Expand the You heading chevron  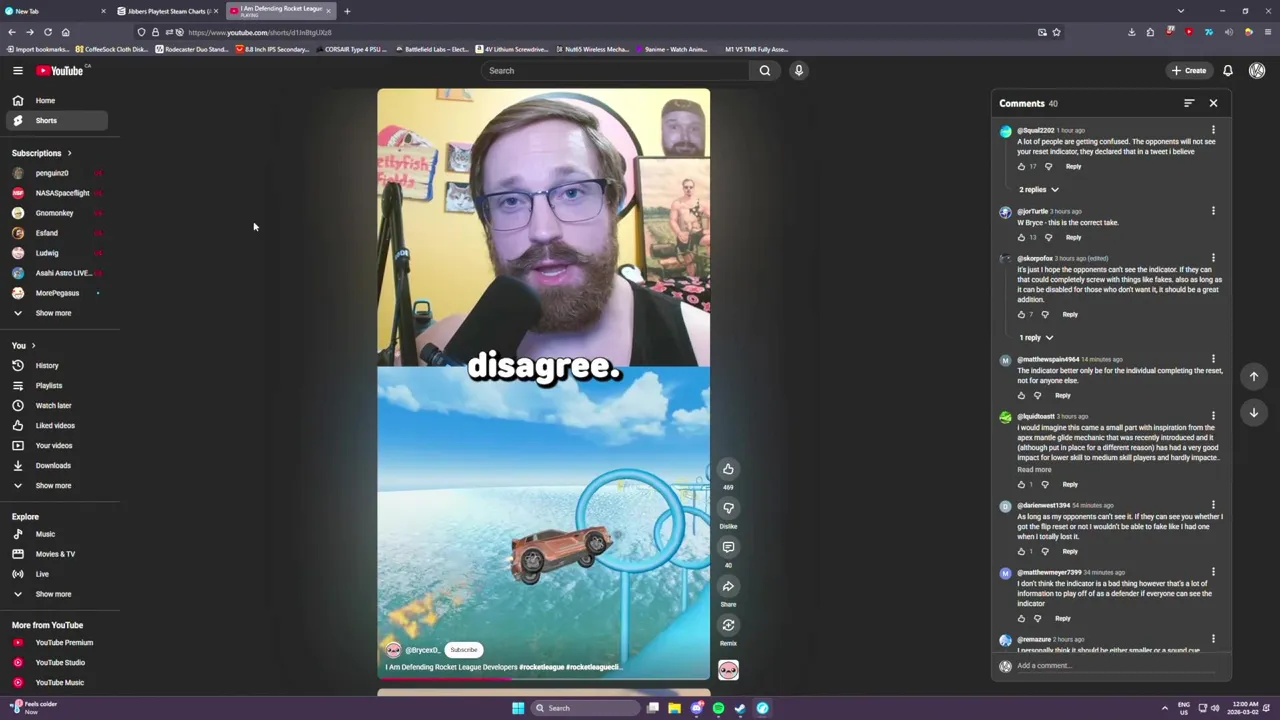coord(33,345)
